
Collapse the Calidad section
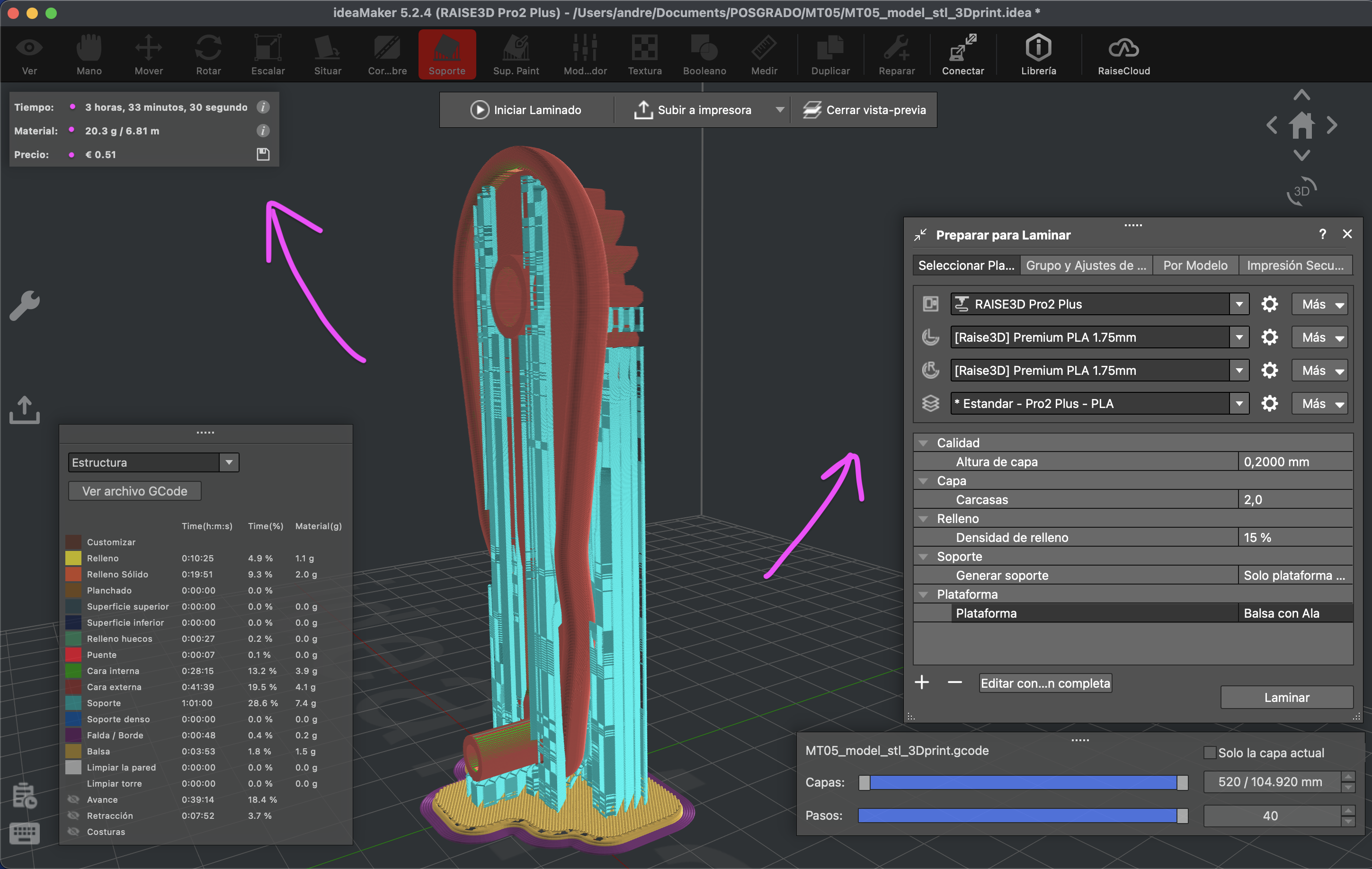point(924,443)
